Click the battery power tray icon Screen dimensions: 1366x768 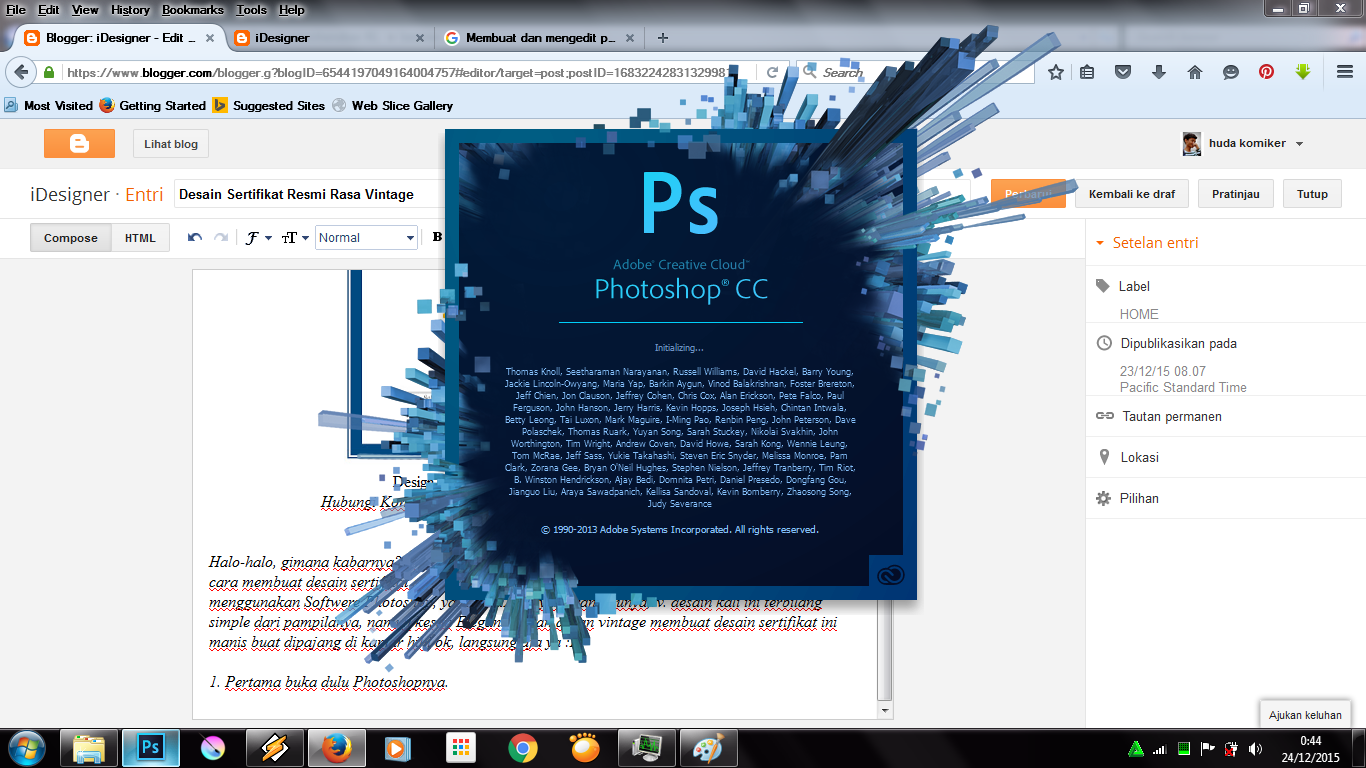click(x=1231, y=748)
